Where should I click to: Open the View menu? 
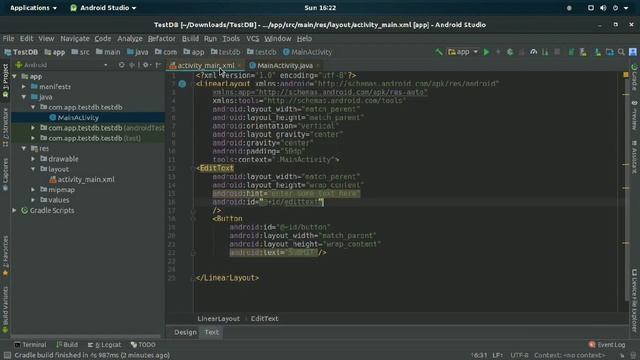[x=46, y=38]
